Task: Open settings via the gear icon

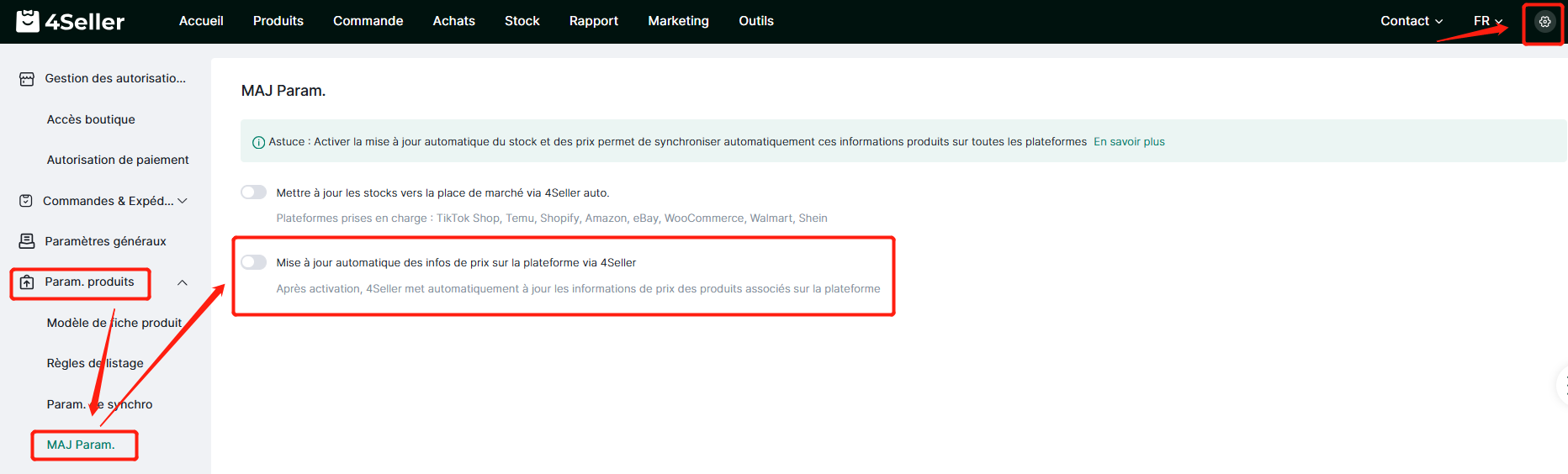Action: 1544,22
